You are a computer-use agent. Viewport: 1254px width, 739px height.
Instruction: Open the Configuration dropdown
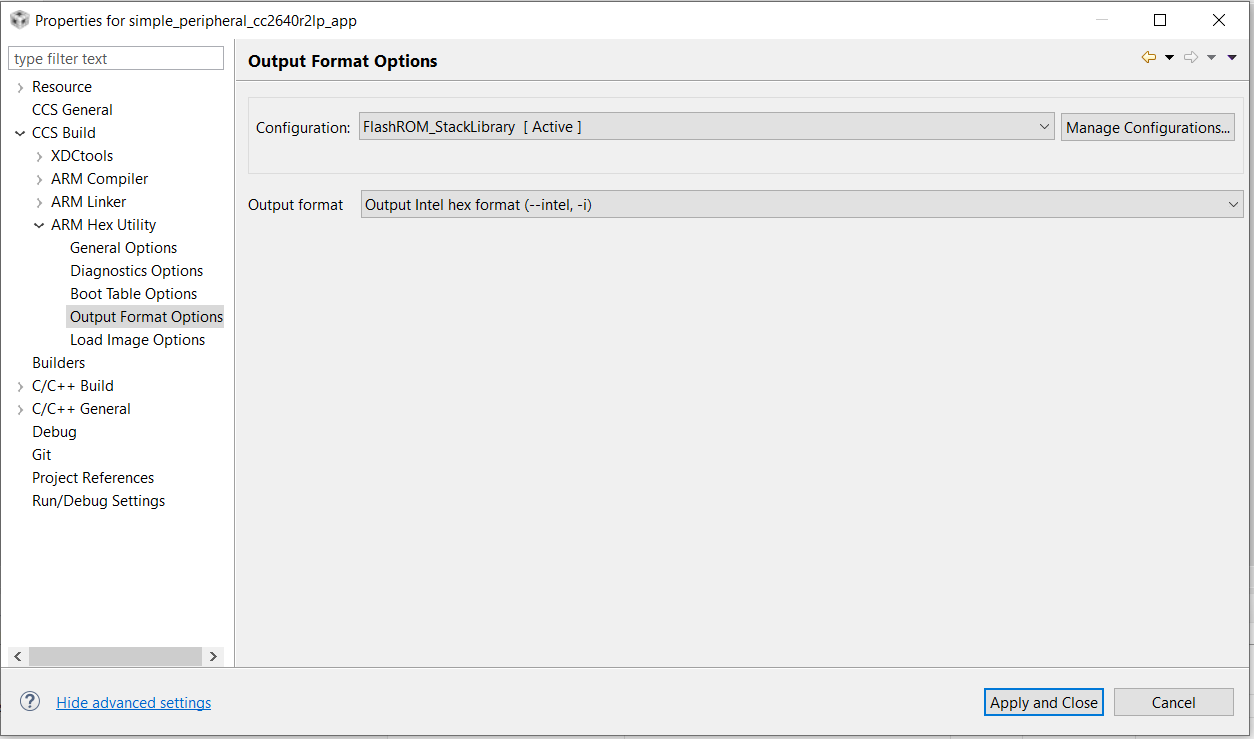point(706,127)
